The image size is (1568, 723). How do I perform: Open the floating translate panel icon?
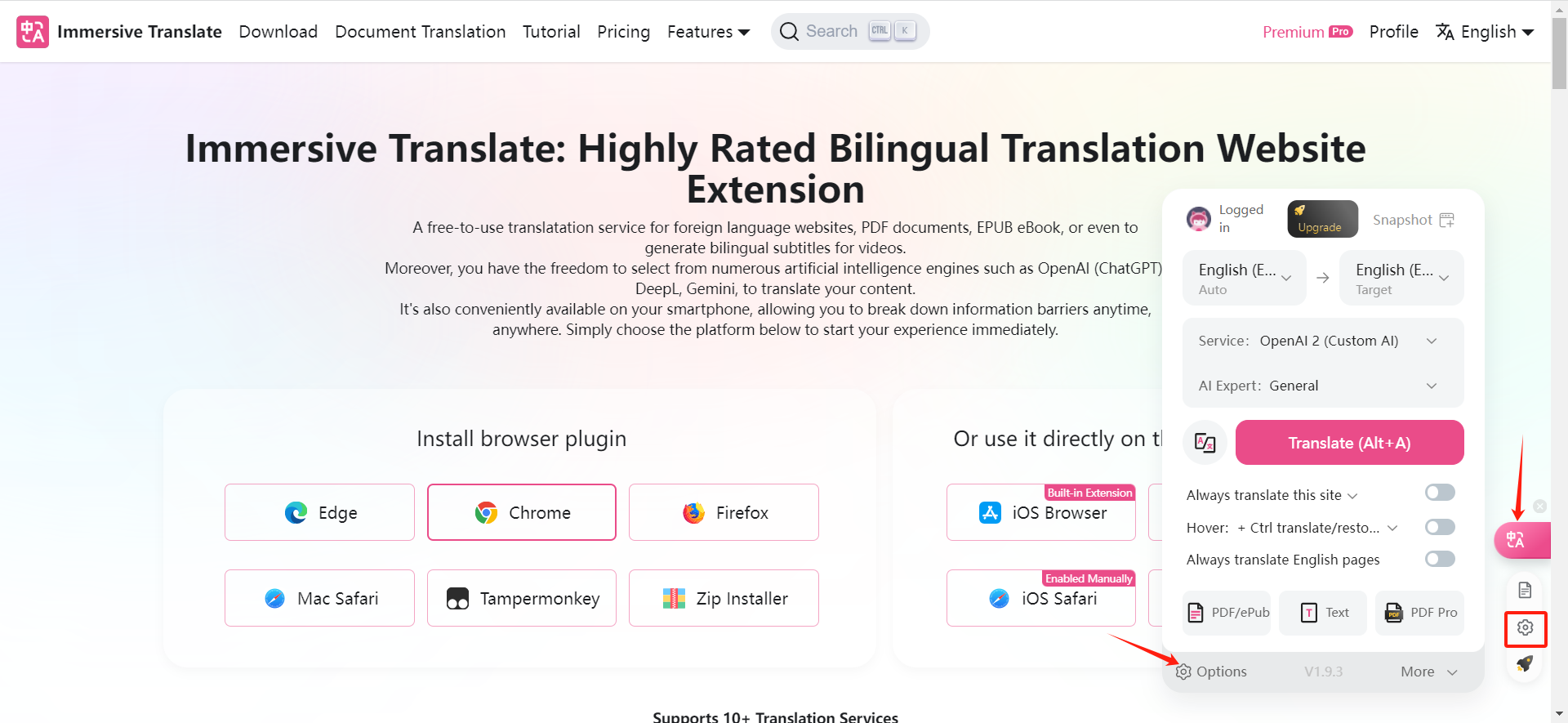pos(1521,540)
